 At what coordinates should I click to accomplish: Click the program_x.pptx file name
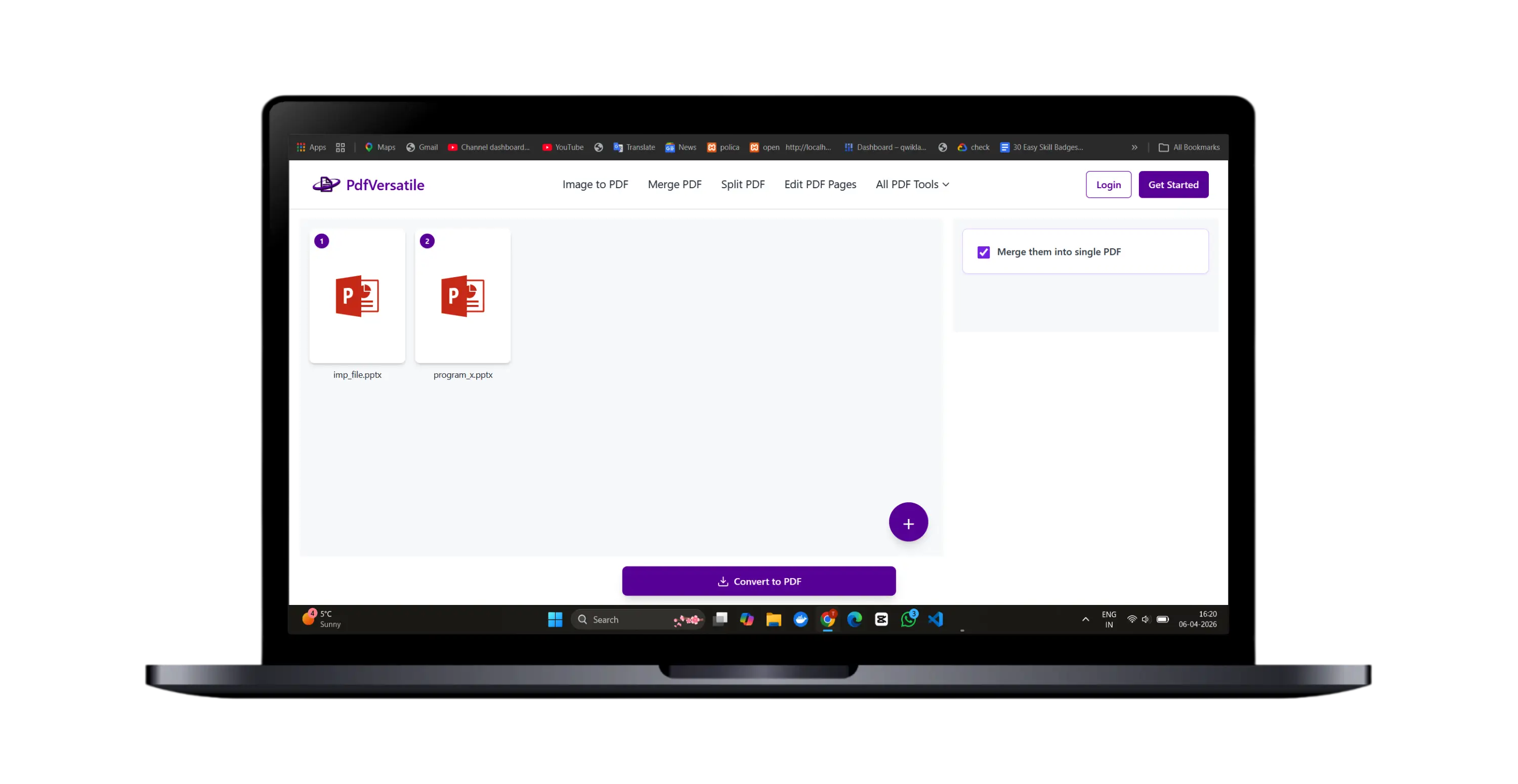462,375
